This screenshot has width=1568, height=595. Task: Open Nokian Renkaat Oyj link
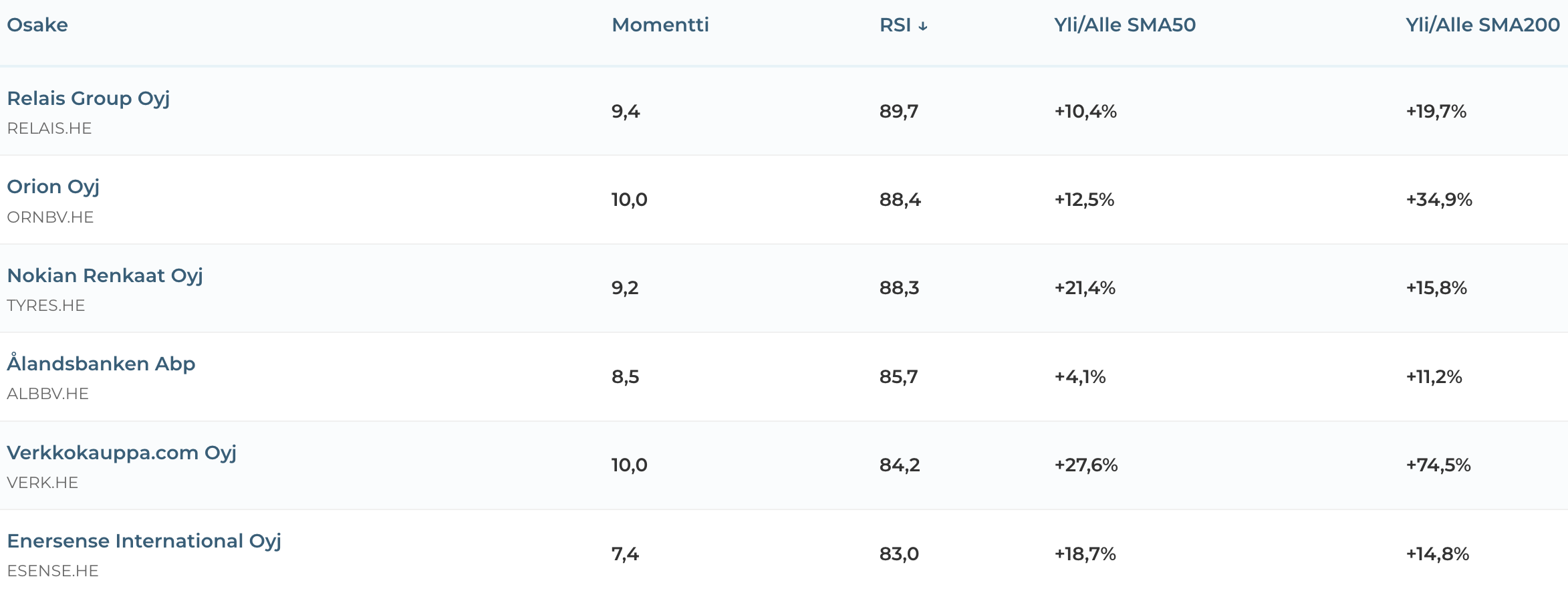point(105,275)
